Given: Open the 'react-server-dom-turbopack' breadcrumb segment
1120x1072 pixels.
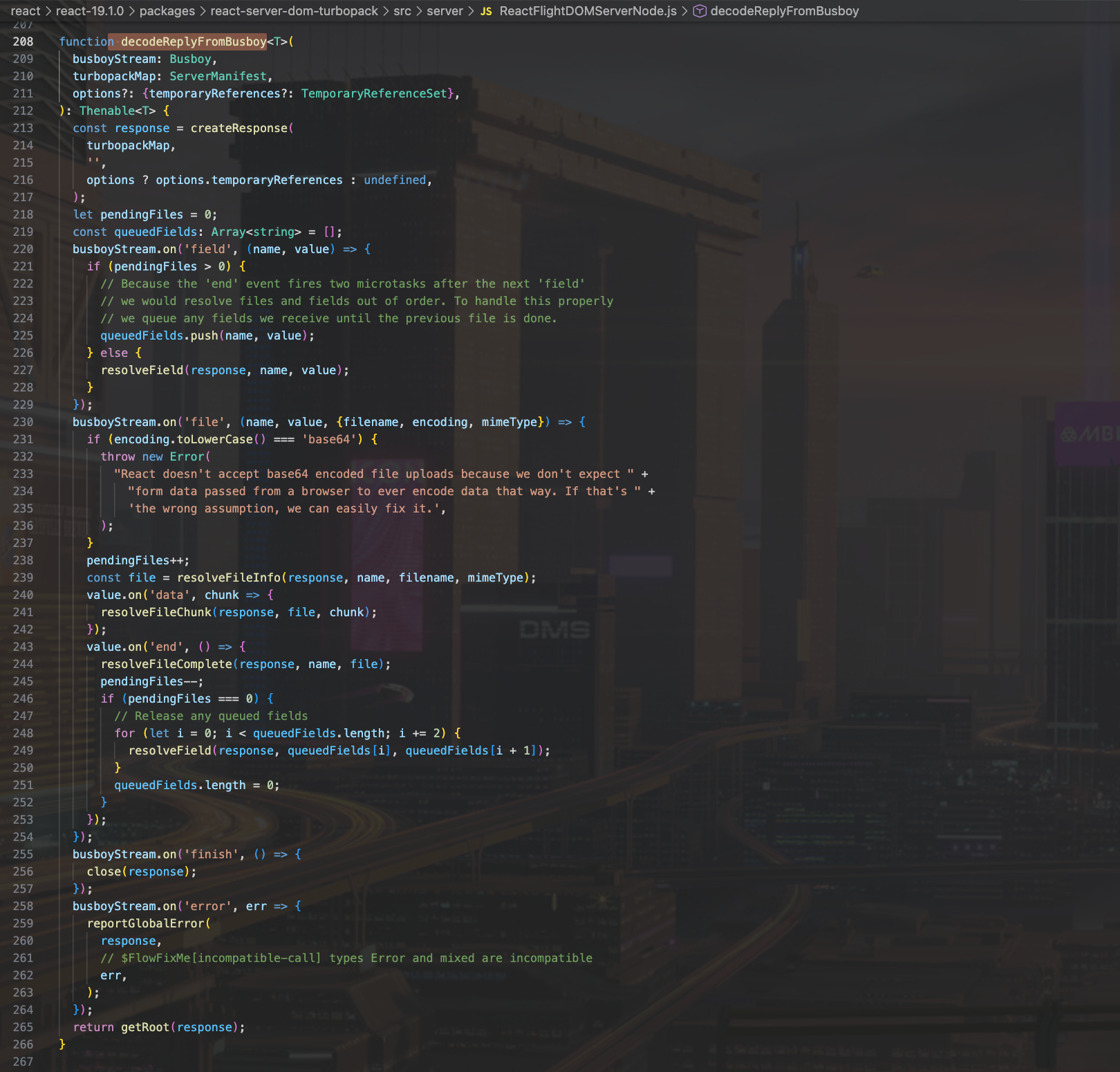Looking at the screenshot, I should pos(295,11).
